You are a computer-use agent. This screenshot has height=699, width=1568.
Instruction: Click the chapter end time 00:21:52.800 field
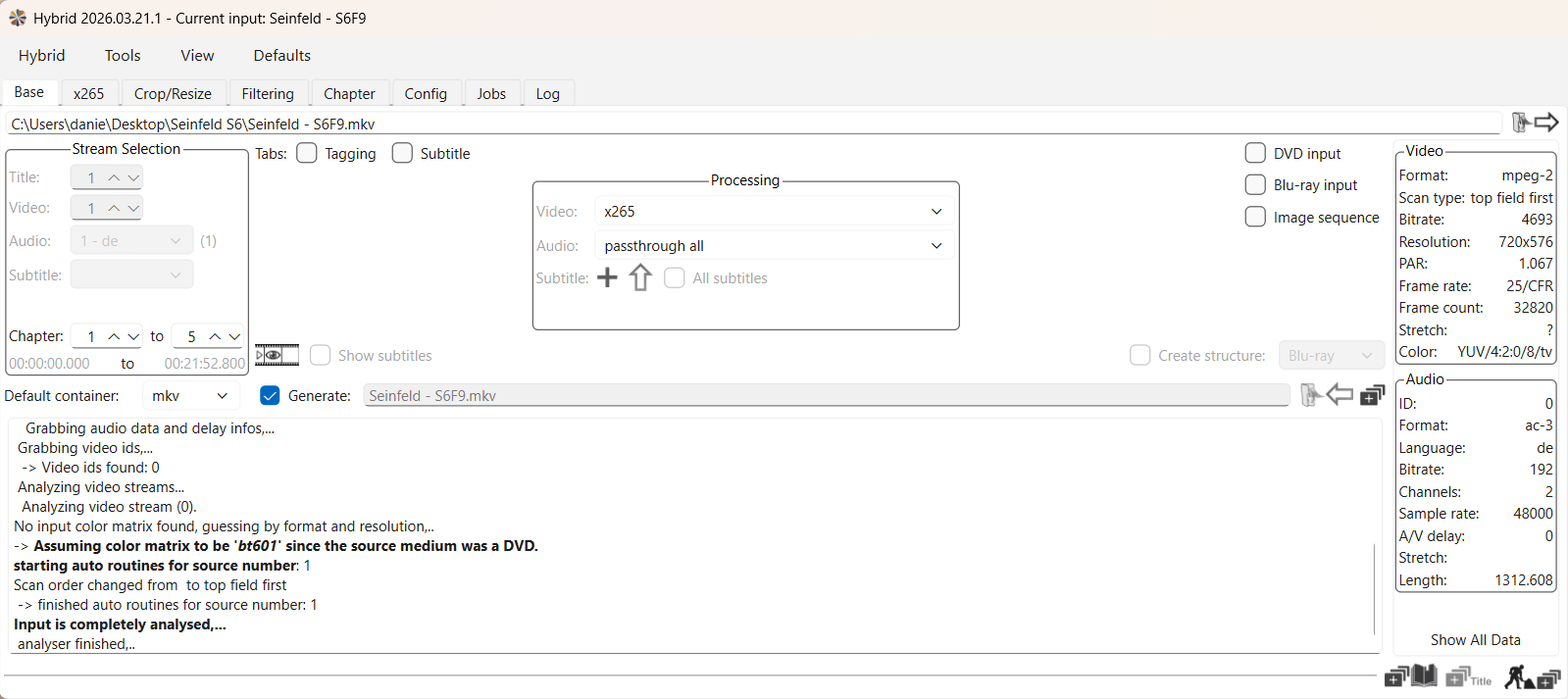[x=205, y=363]
